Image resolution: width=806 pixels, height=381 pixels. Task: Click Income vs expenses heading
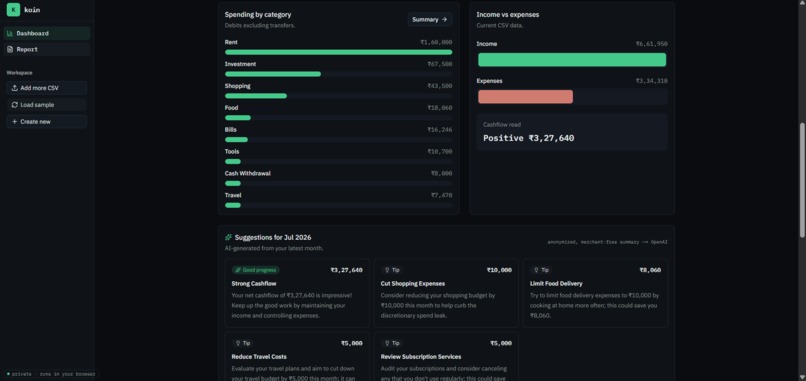click(x=508, y=14)
